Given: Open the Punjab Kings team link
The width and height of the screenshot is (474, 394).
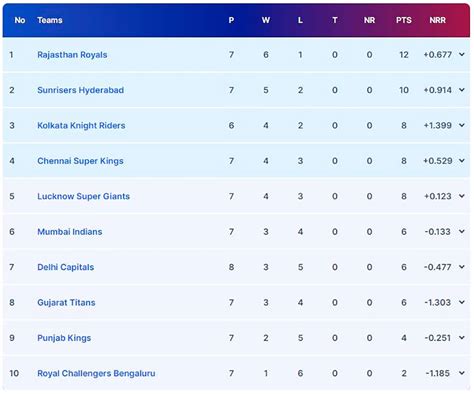Looking at the screenshot, I should (x=64, y=338).
